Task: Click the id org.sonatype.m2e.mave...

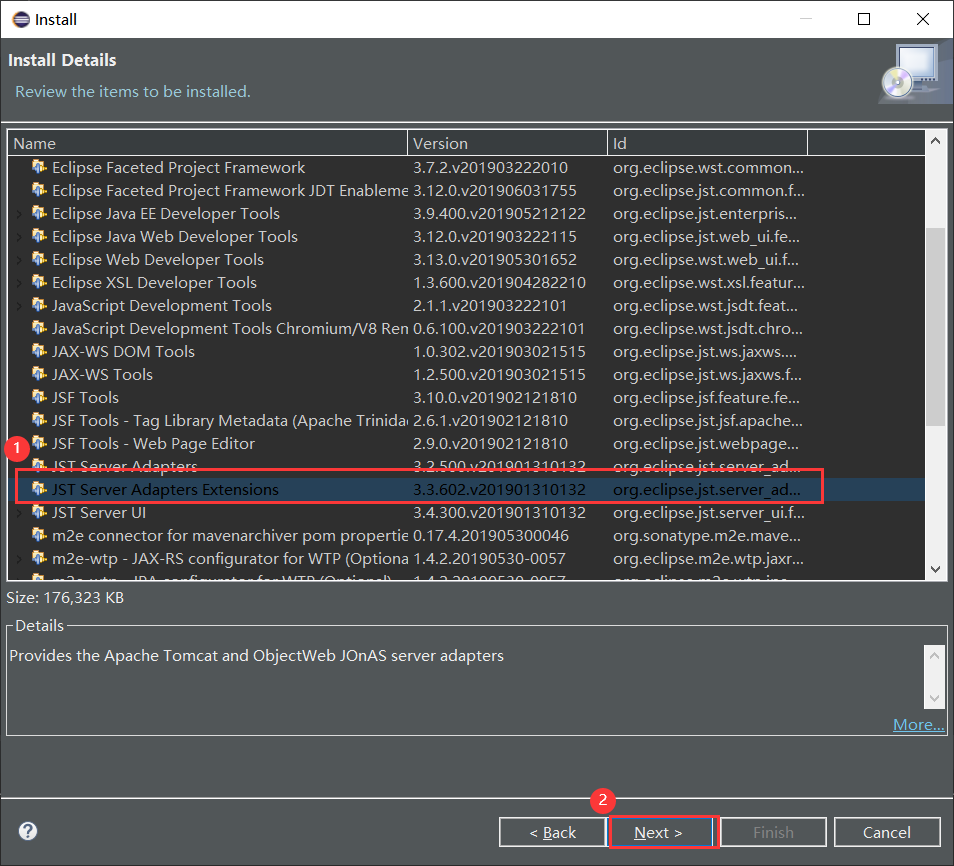Action: tap(706, 536)
